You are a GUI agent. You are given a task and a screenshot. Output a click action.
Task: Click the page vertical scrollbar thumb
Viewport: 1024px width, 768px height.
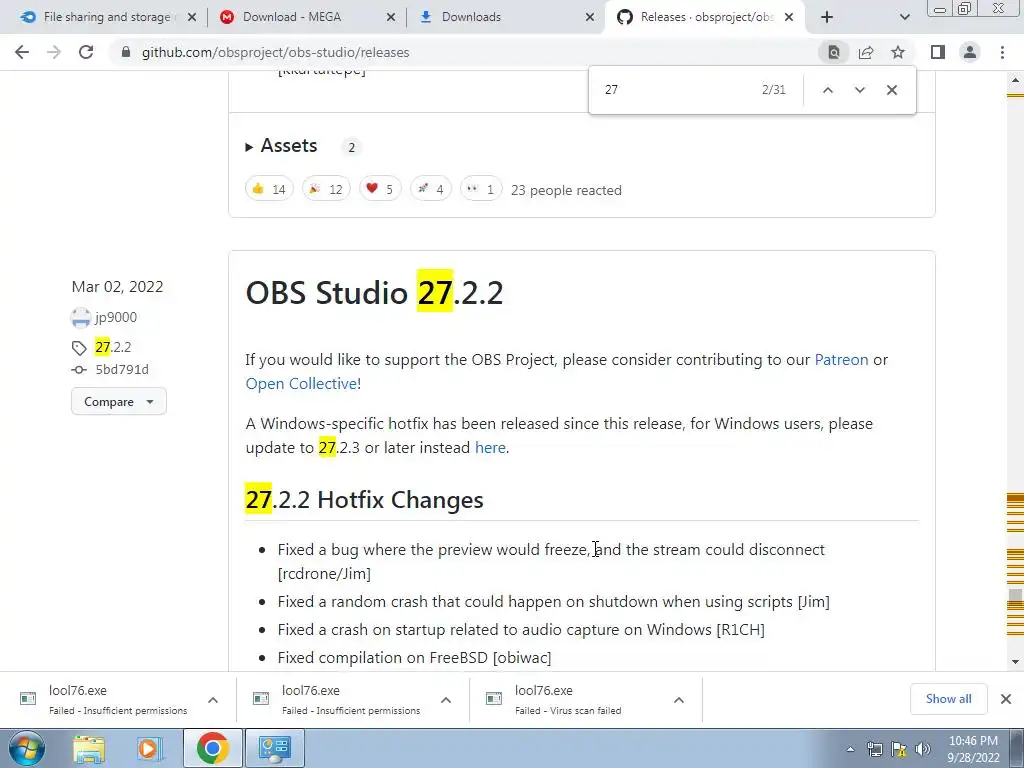(x=1015, y=598)
